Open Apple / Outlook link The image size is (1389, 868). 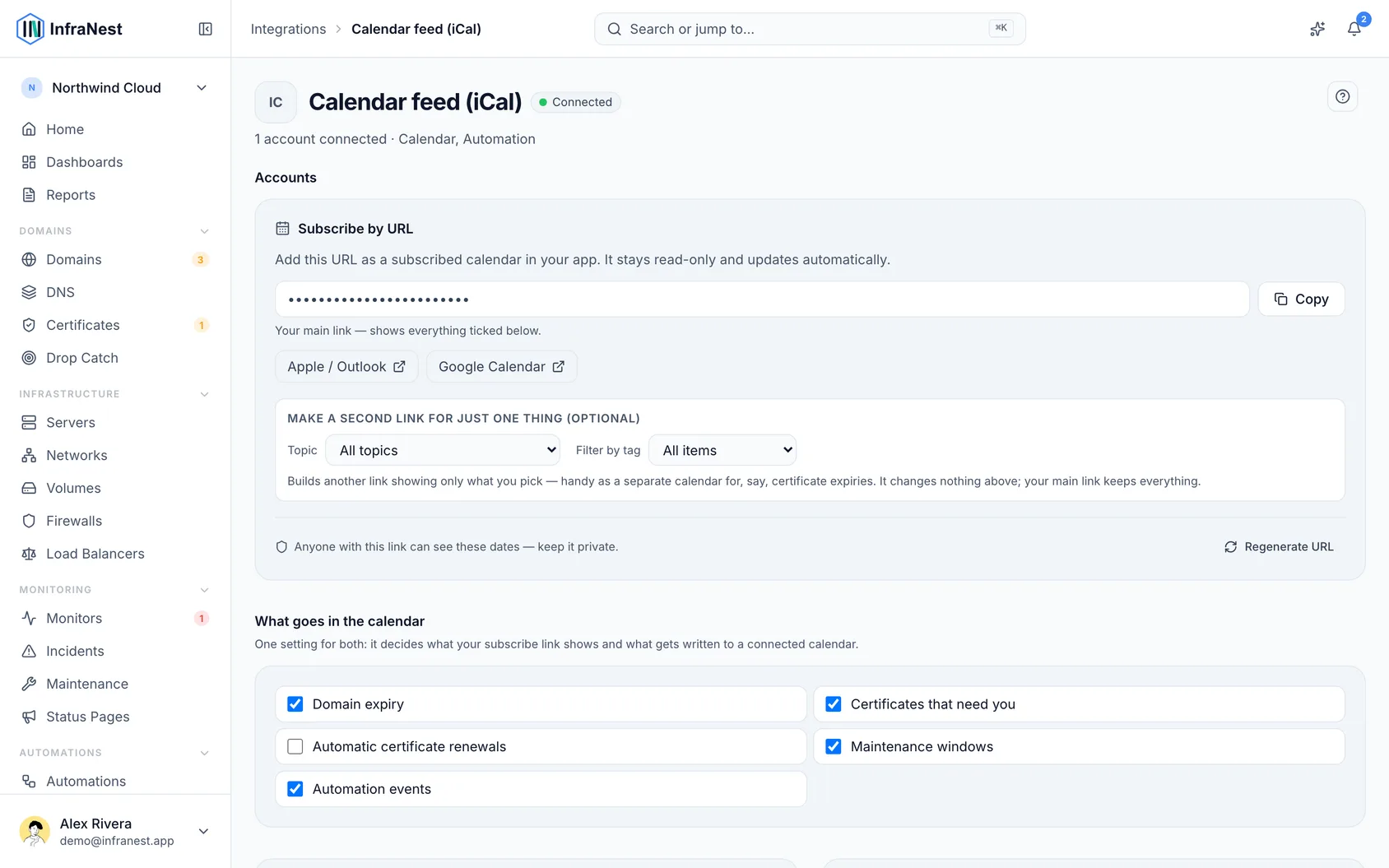[x=346, y=367]
